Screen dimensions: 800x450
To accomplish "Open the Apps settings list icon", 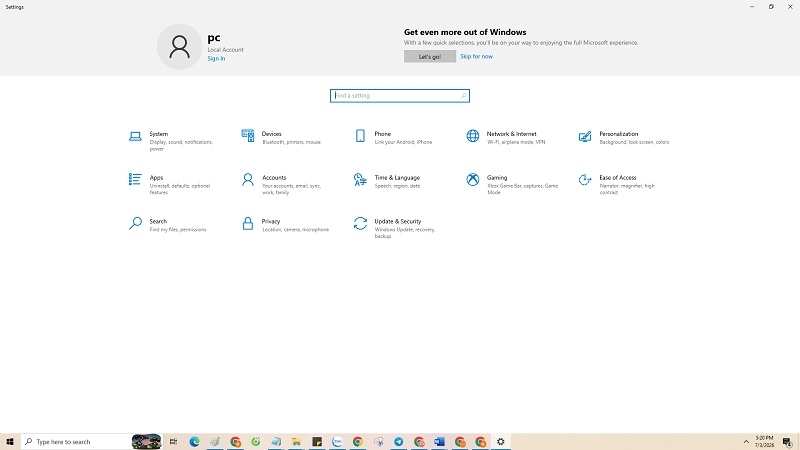I will click(x=135, y=179).
